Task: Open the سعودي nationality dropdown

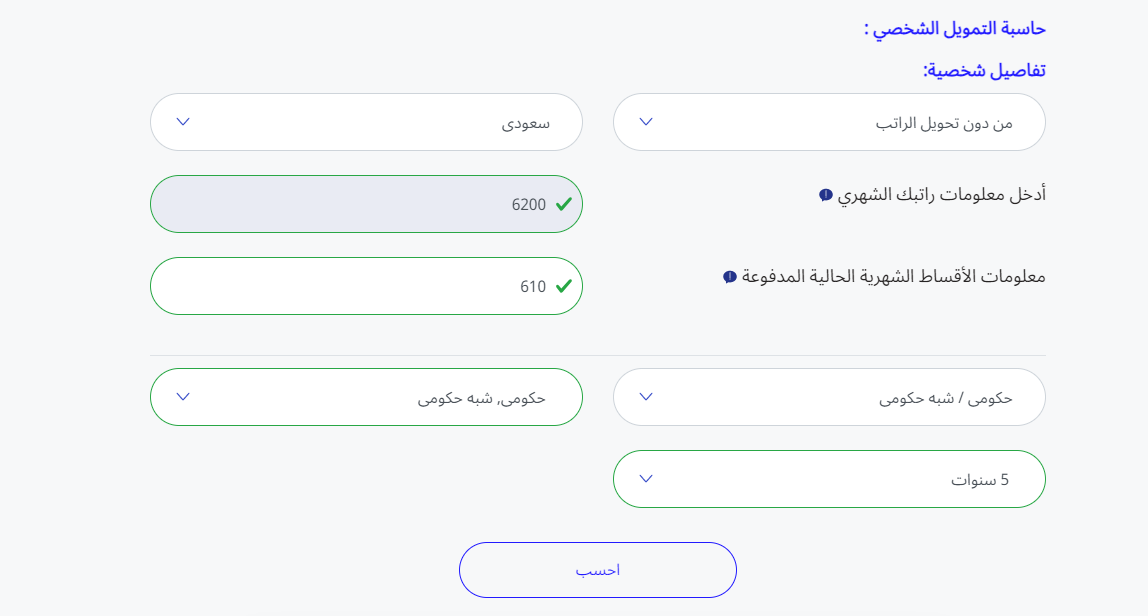Action: click(x=367, y=122)
